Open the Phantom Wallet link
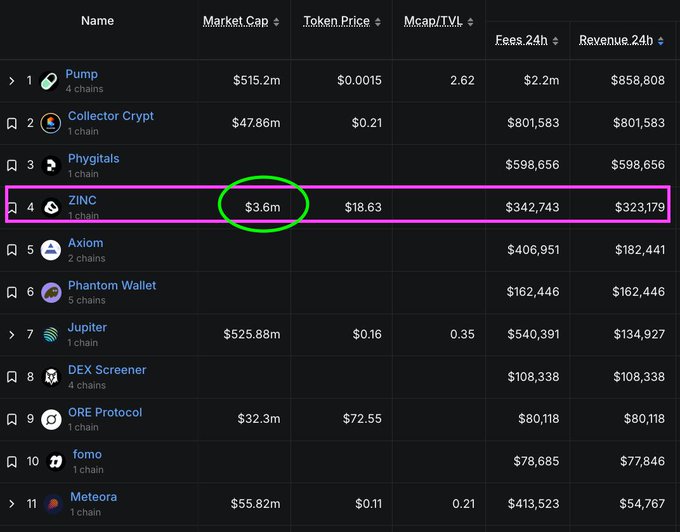Image resolution: width=680 pixels, height=532 pixels. pyautogui.click(x=112, y=285)
